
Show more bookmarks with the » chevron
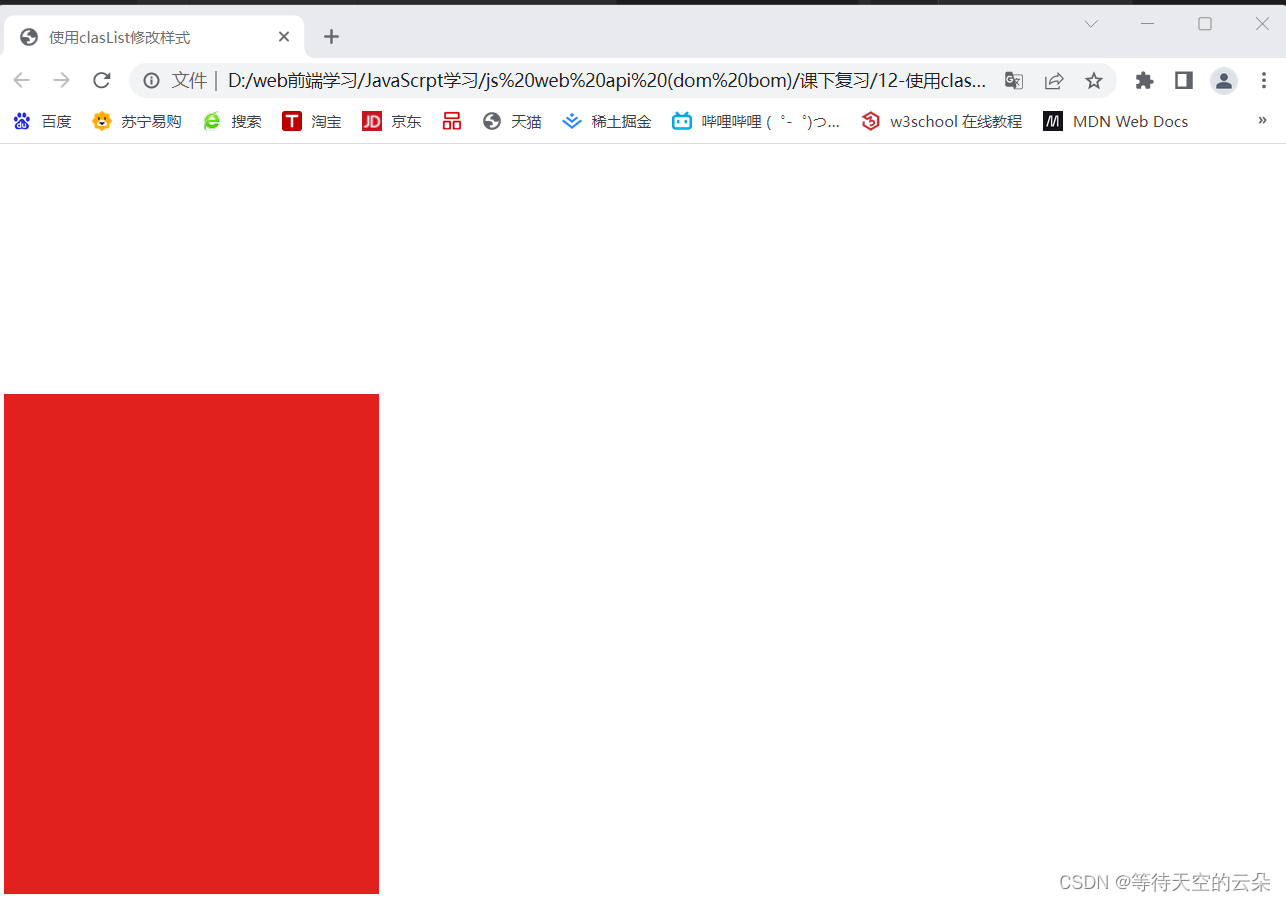[x=1262, y=120]
